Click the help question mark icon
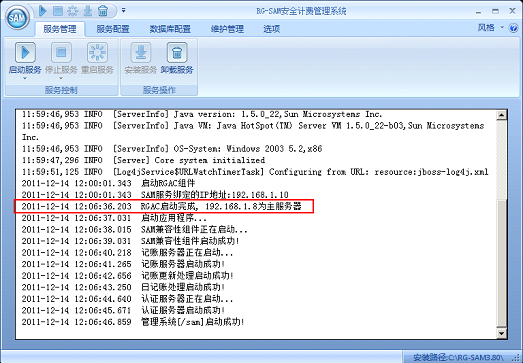Image resolution: width=523 pixels, height=363 pixels. coord(513,28)
